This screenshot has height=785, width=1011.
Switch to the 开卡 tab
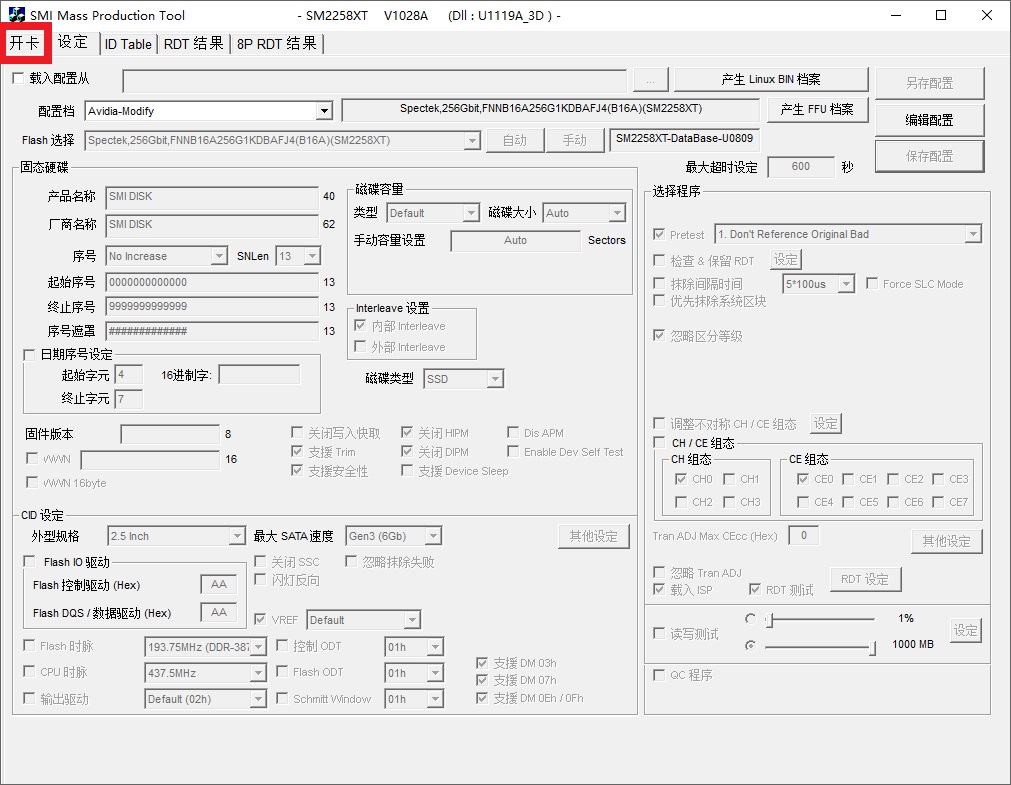(25, 43)
